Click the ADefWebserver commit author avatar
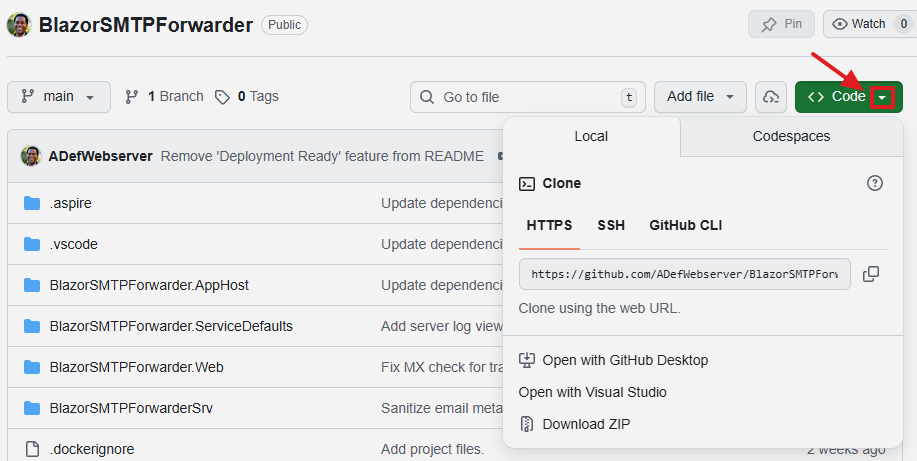This screenshot has width=917, height=461. pyautogui.click(x=31, y=156)
